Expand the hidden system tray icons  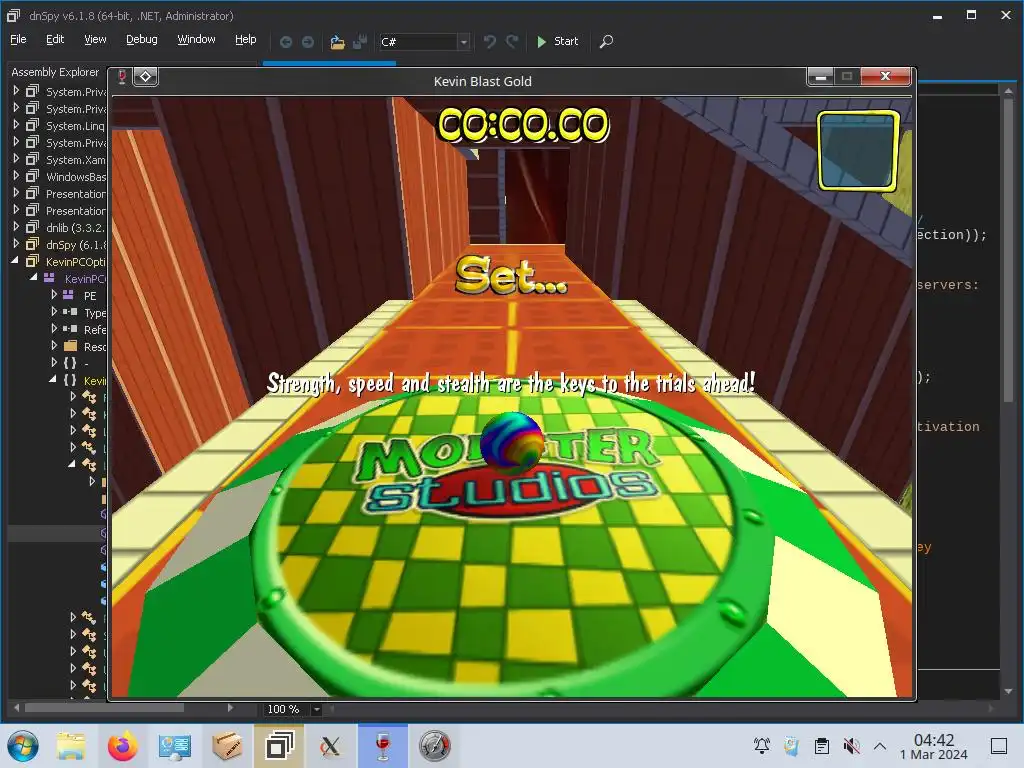pos(880,745)
